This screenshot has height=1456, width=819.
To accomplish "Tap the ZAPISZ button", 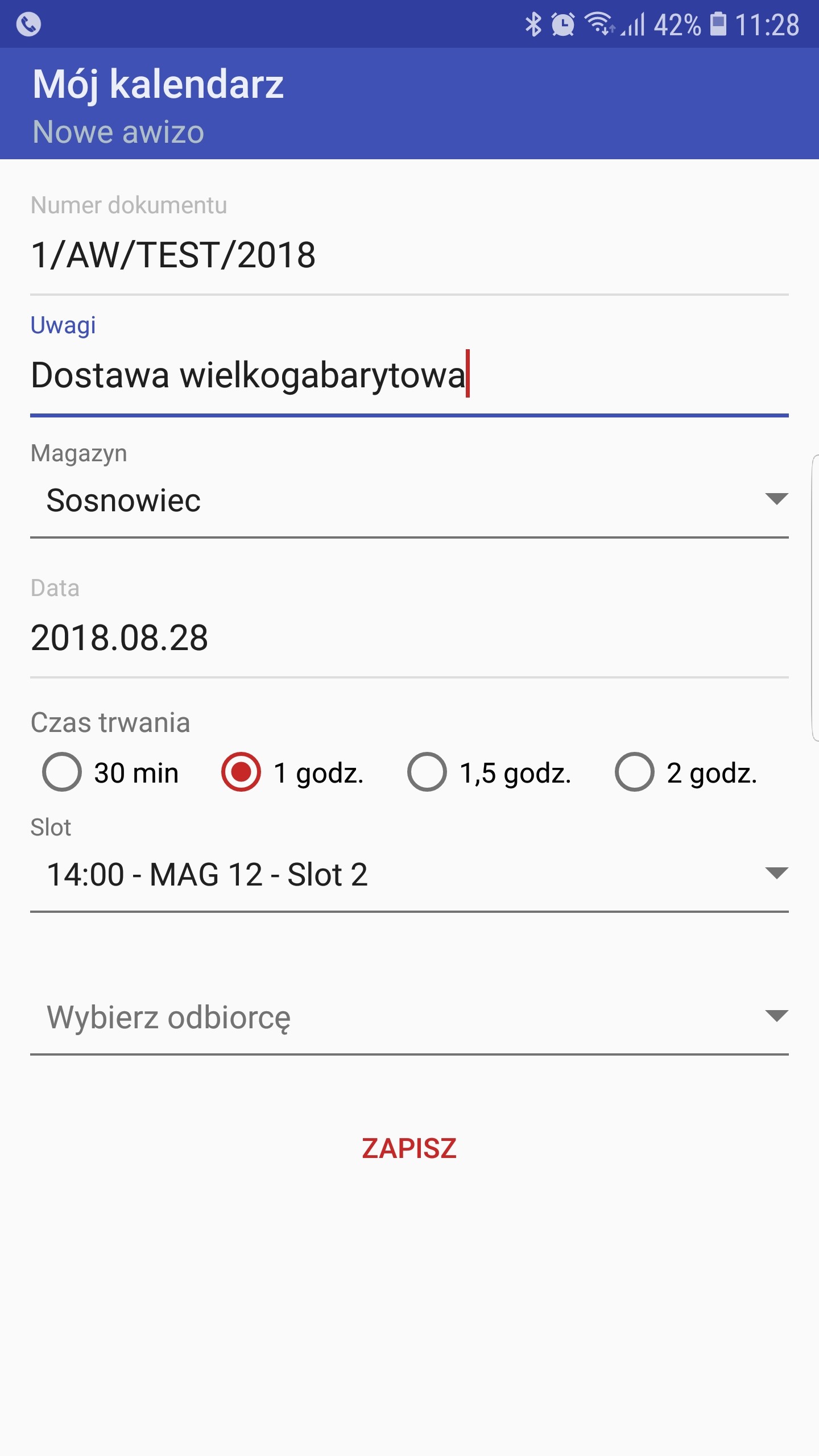I will 409,1148.
